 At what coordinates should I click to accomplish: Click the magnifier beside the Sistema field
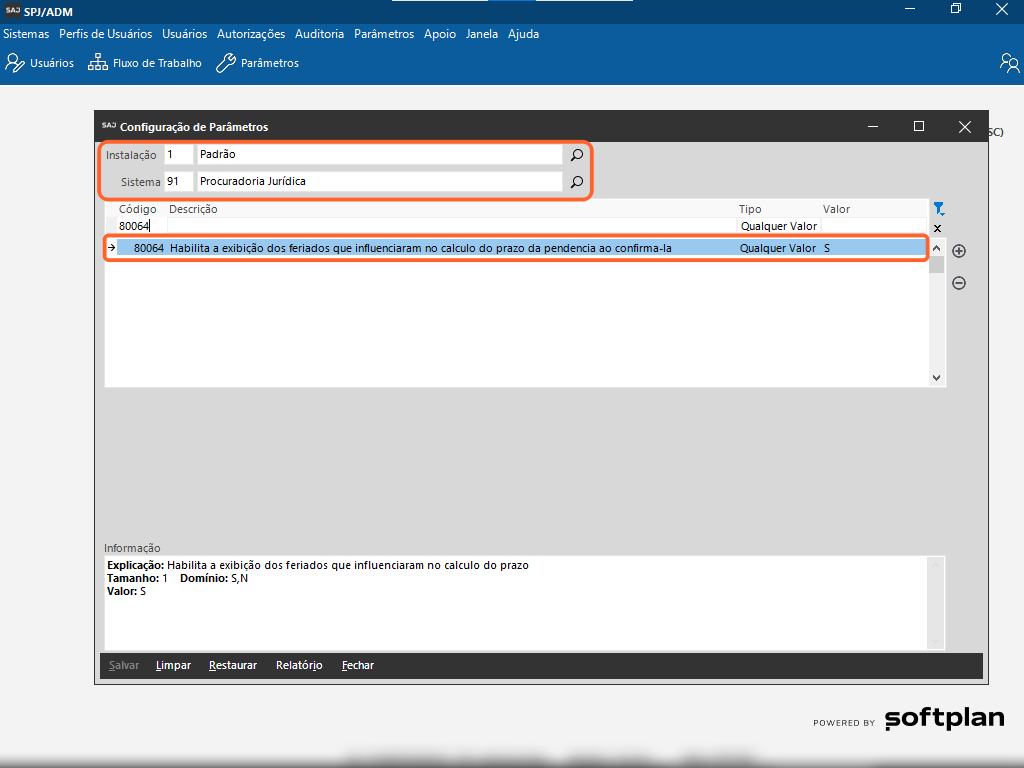(576, 182)
